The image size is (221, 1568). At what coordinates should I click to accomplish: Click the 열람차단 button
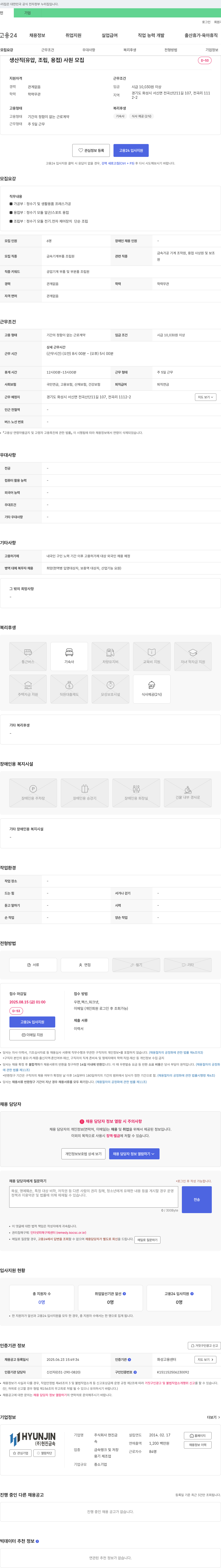tap(45, 1453)
